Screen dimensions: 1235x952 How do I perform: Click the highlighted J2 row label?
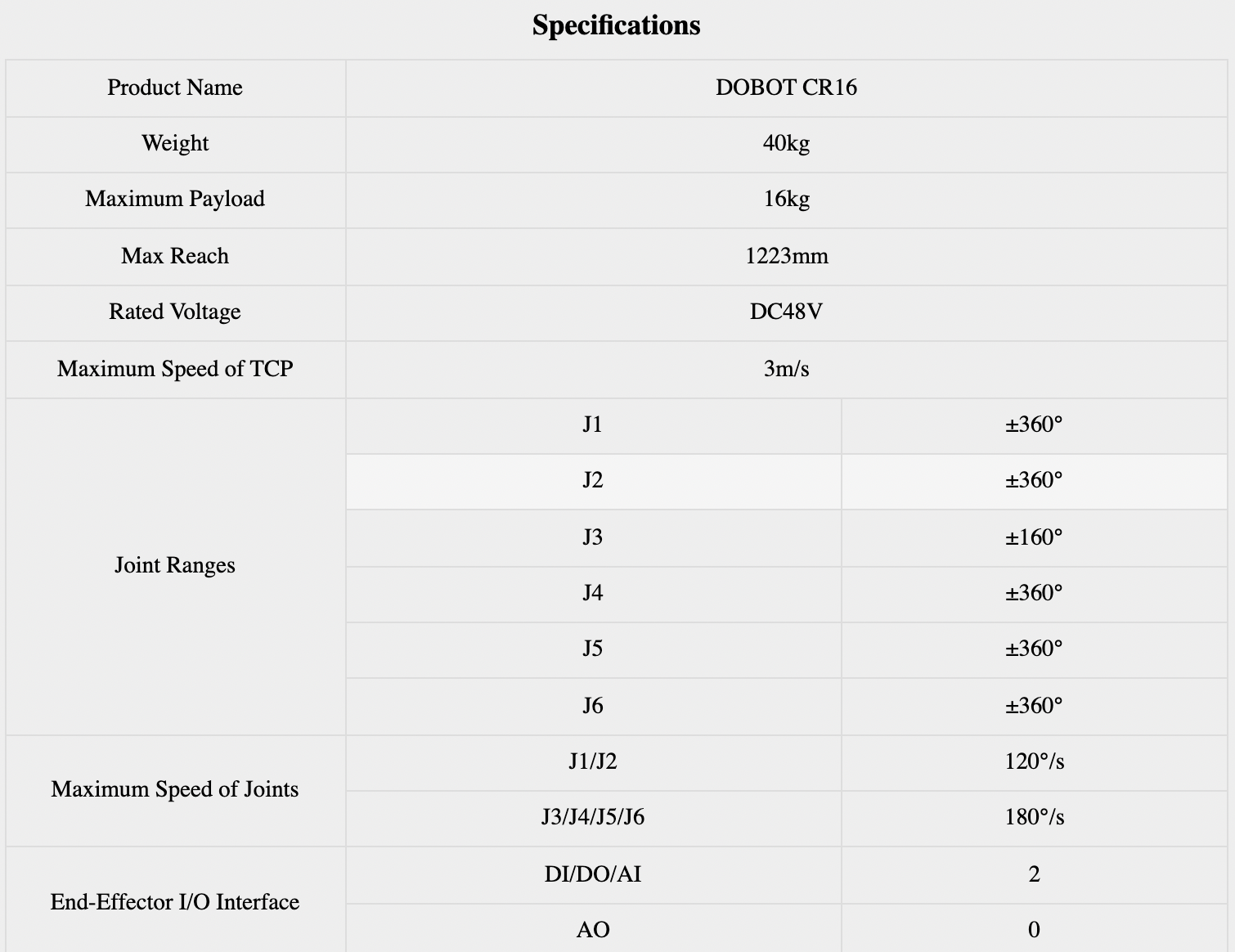592,480
